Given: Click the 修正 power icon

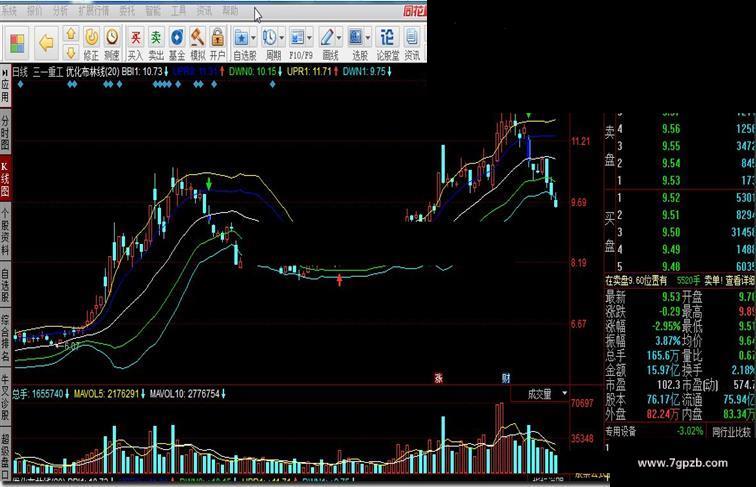Looking at the screenshot, I should point(92,37).
